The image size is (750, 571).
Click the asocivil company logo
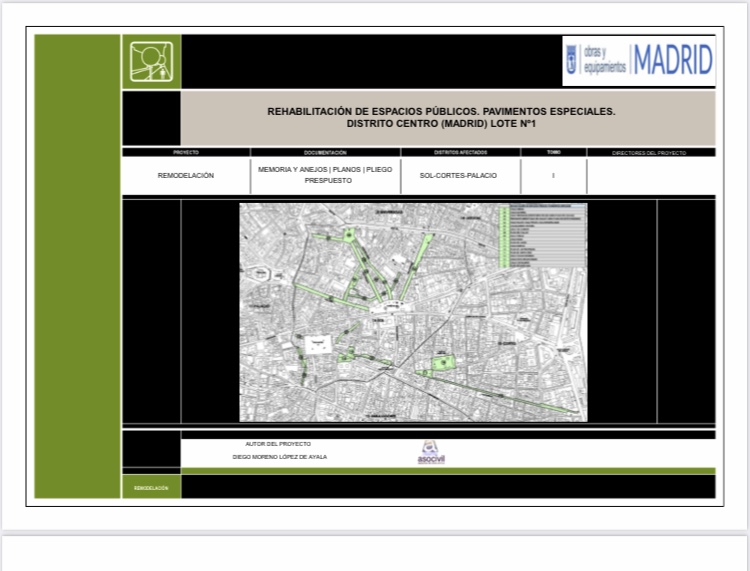tap(431, 452)
